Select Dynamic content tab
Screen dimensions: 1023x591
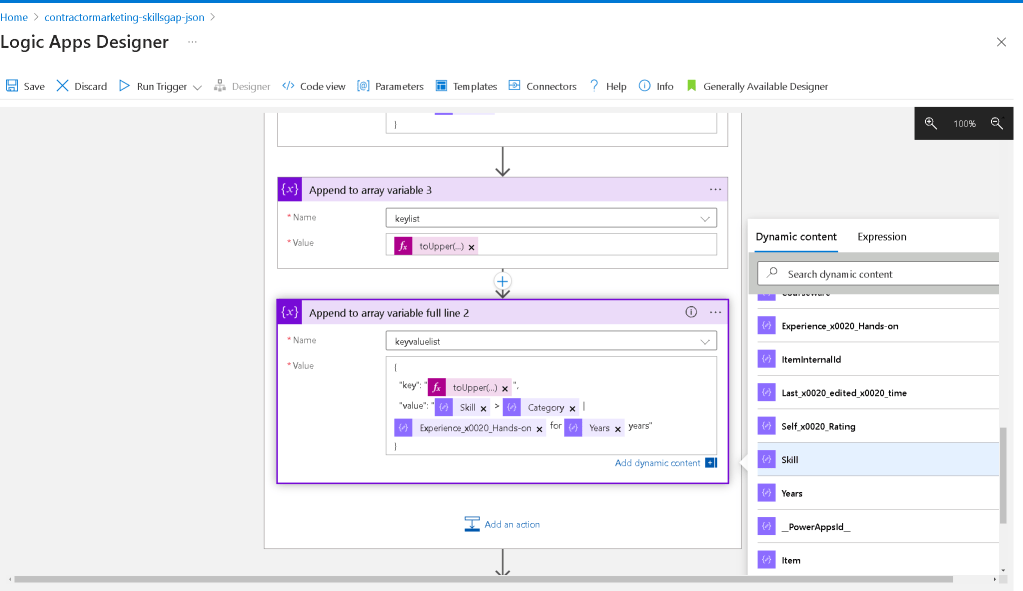(796, 237)
